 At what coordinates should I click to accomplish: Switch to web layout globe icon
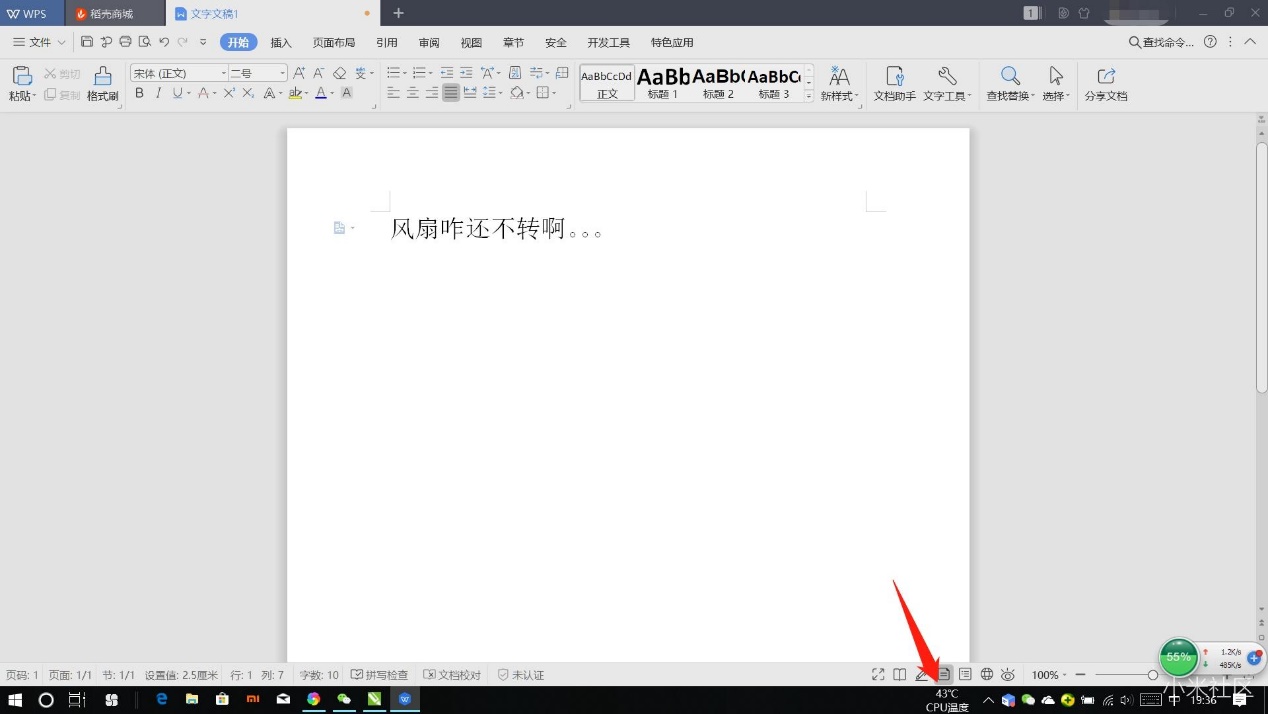987,675
